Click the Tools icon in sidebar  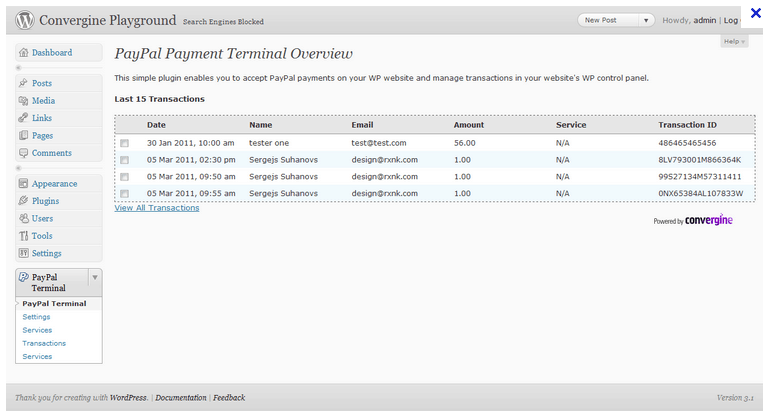click(x=23, y=236)
